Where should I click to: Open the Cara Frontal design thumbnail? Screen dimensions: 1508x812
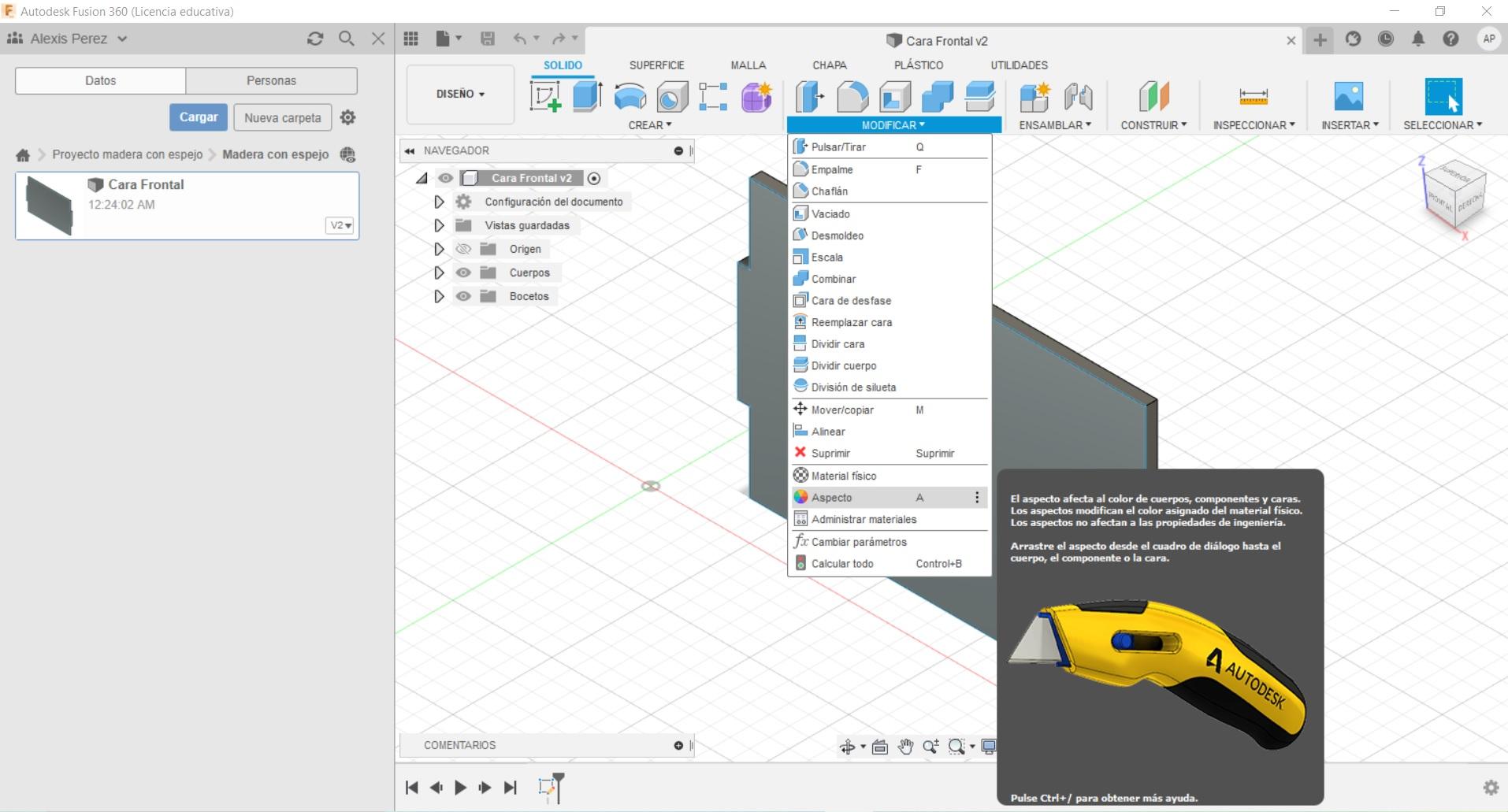tap(50, 206)
